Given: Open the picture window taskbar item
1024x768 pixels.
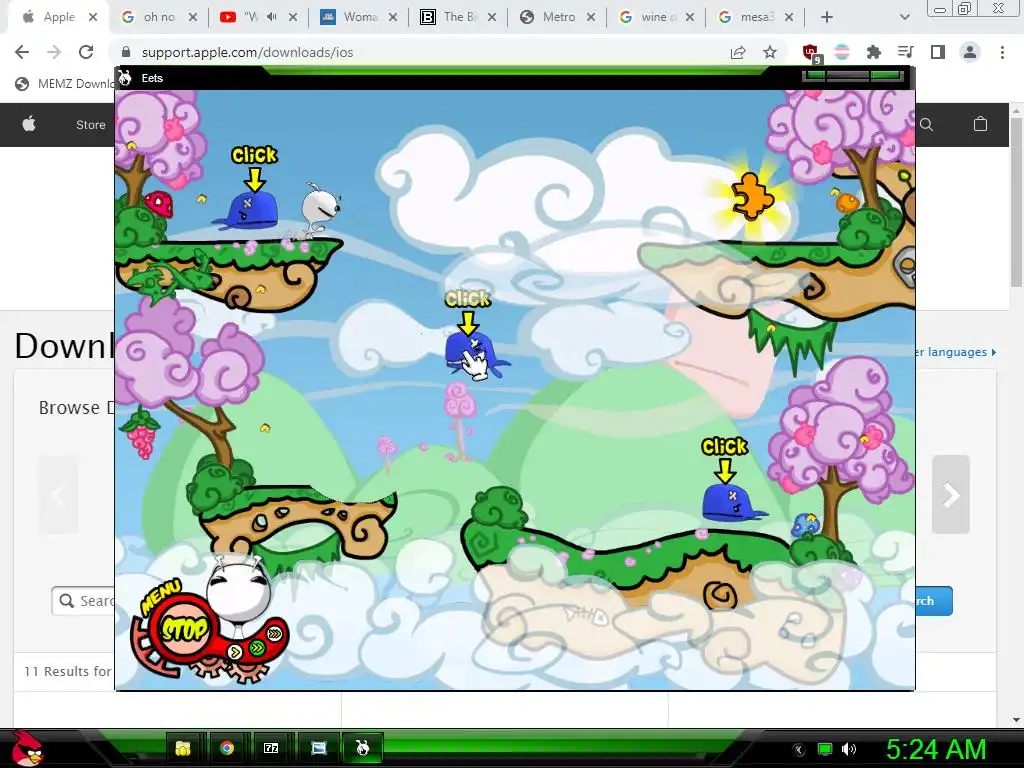Looking at the screenshot, I should [x=318, y=748].
